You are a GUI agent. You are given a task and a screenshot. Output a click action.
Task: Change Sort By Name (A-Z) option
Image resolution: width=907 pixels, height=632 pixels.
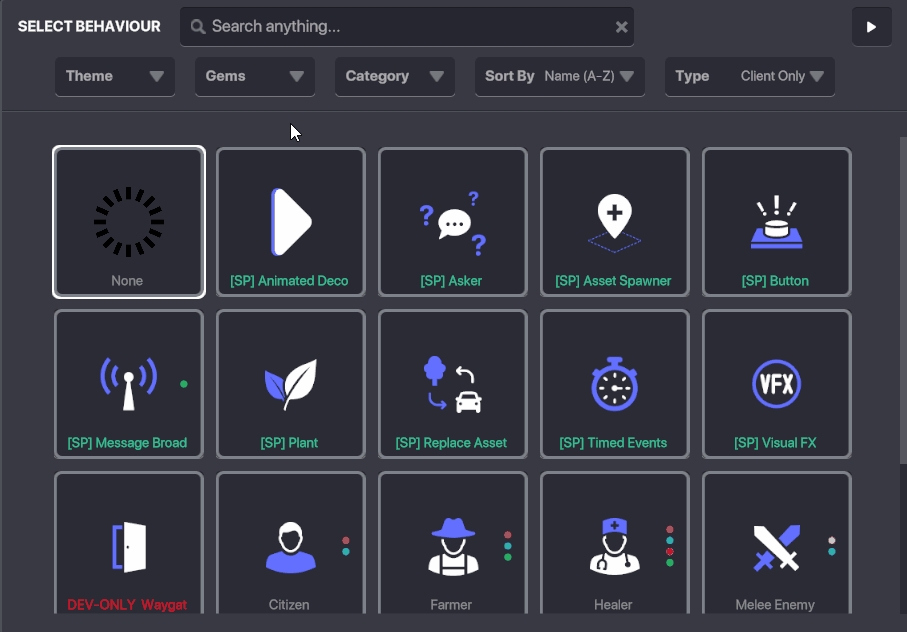point(560,76)
